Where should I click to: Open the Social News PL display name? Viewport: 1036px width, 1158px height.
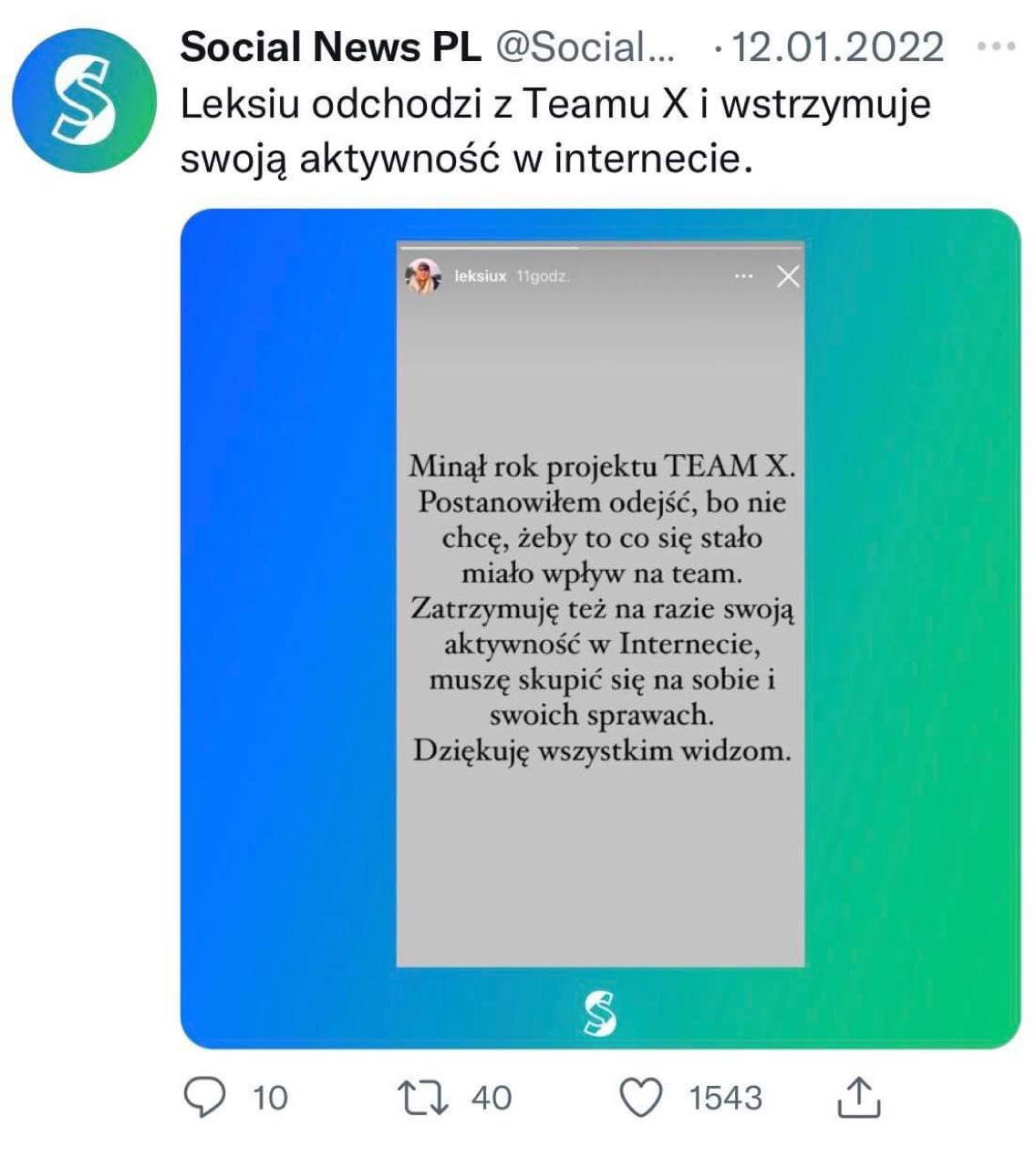coord(330,47)
